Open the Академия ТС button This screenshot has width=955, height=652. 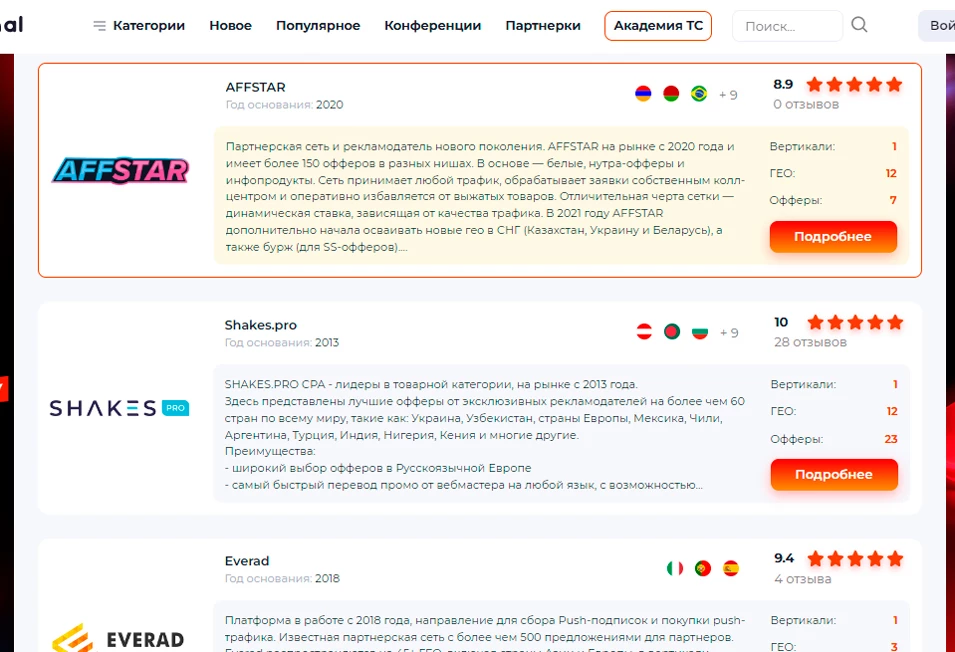[x=658, y=26]
